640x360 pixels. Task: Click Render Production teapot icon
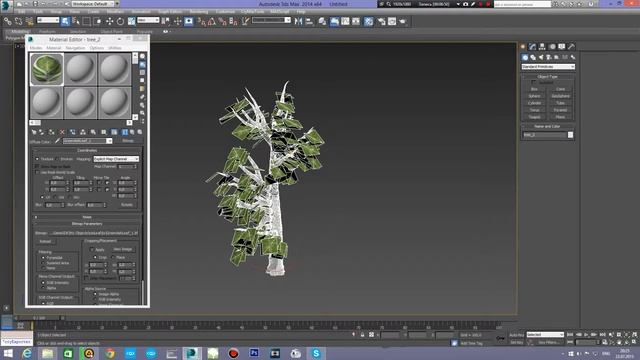click(402, 21)
